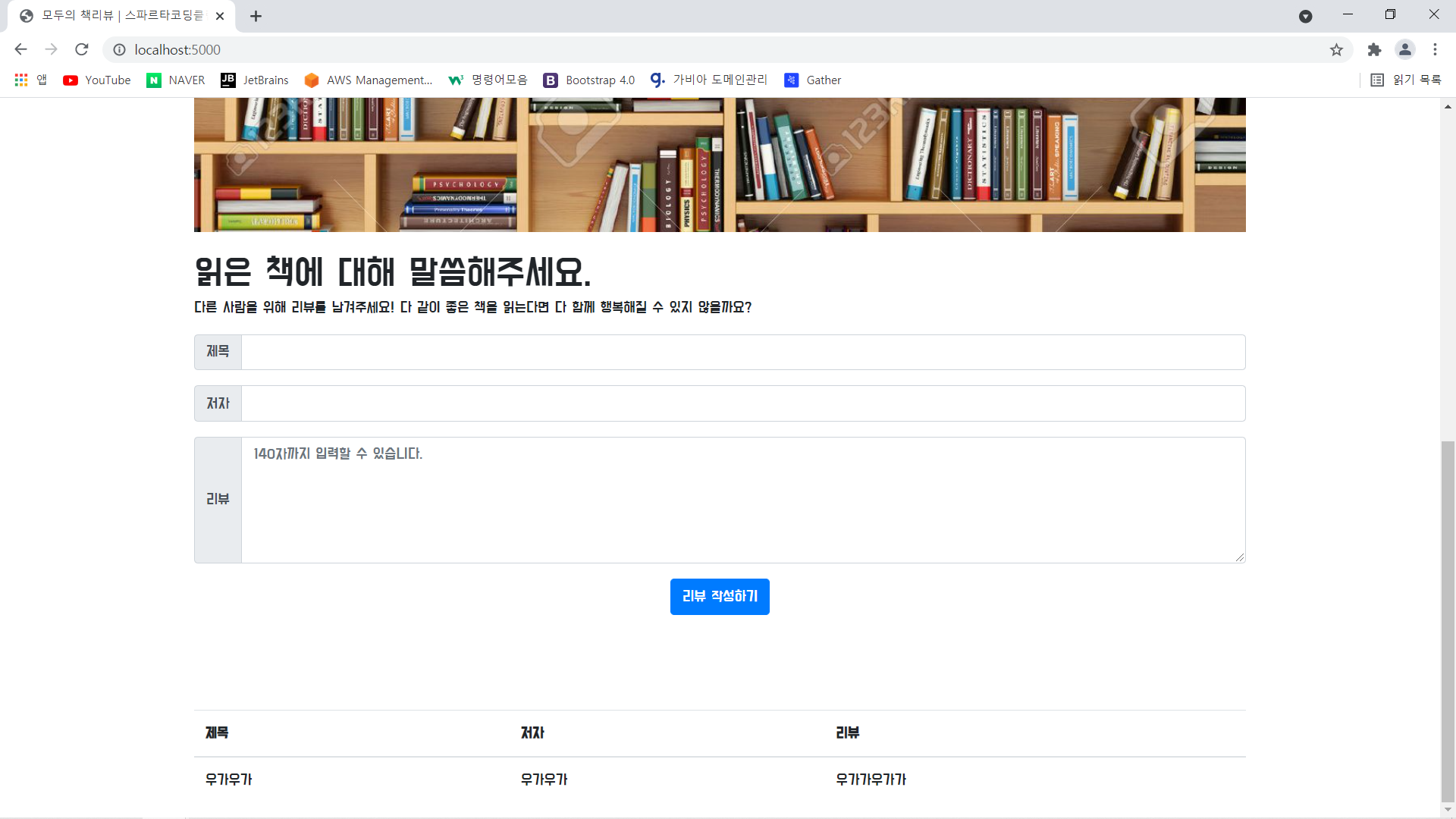Open AWS Management bookmark

369,80
